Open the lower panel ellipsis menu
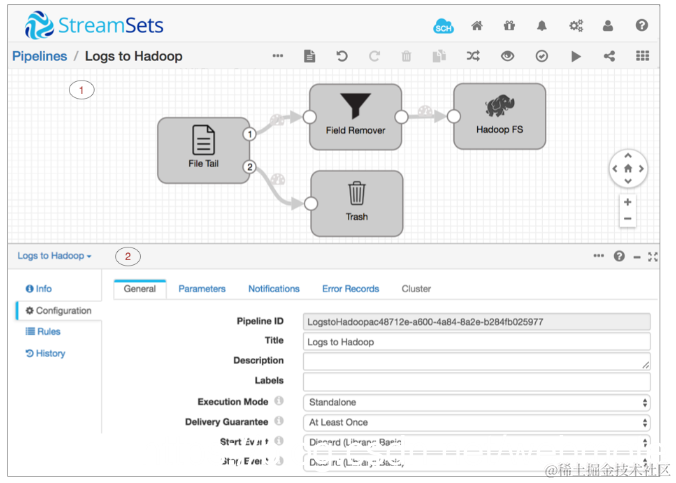Screen dimensions: 676x483 [598, 256]
